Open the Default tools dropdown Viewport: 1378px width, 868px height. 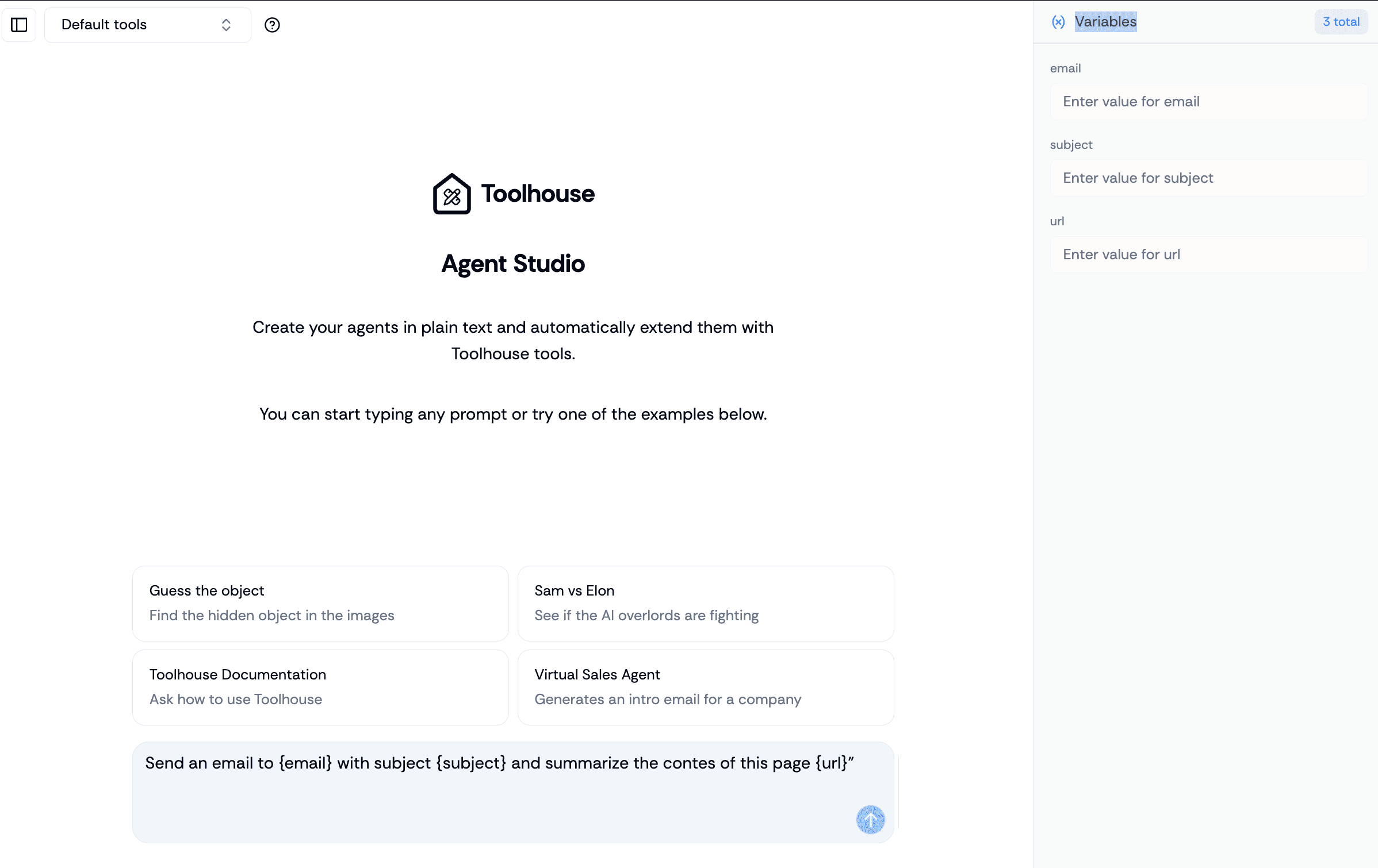(x=148, y=25)
